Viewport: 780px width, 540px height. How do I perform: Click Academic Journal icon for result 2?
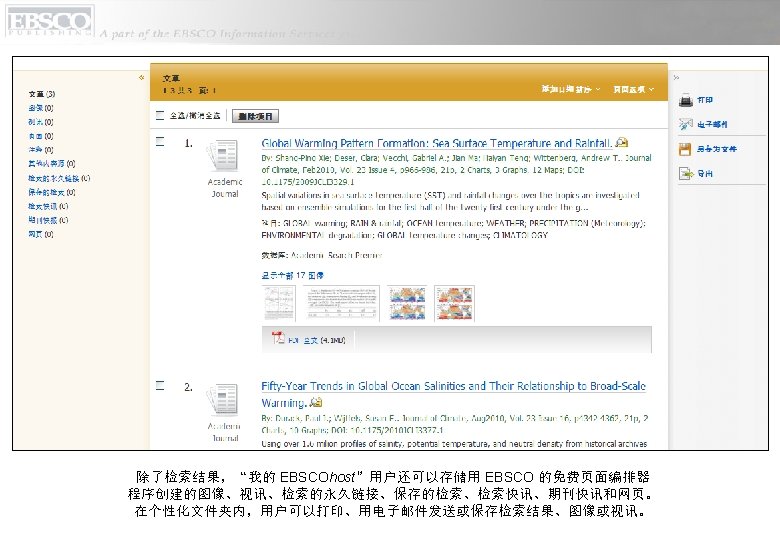tap(223, 399)
